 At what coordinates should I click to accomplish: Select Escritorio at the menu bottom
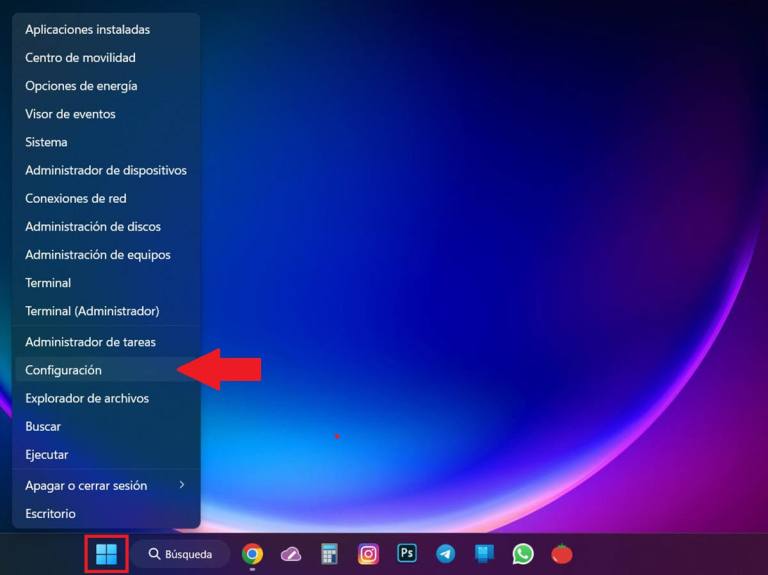pyautogui.click(x=50, y=514)
